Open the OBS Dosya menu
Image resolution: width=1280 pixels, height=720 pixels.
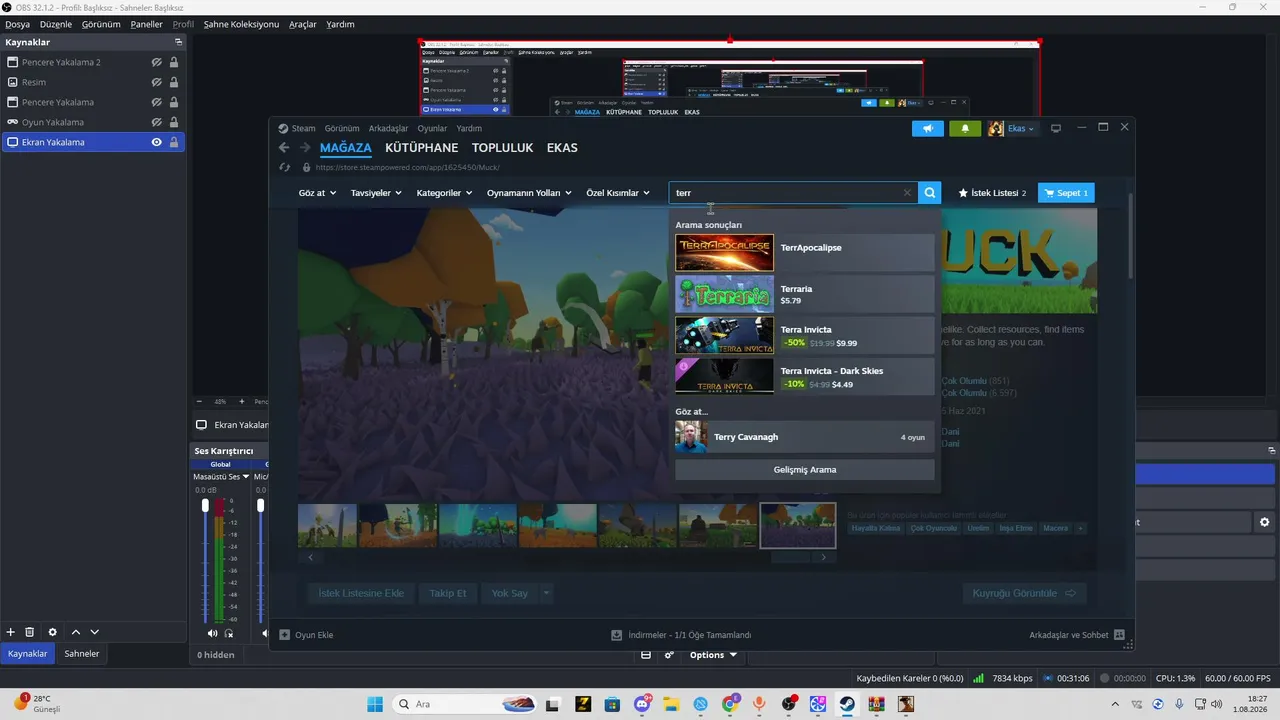17,24
